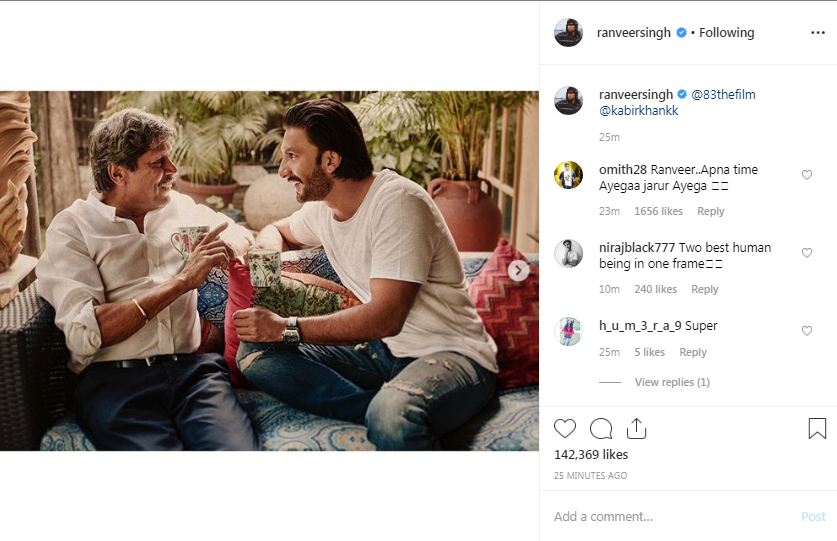This screenshot has height=541, width=837.
Task: Reply to nirajblack777's comment
Action: pyautogui.click(x=704, y=289)
